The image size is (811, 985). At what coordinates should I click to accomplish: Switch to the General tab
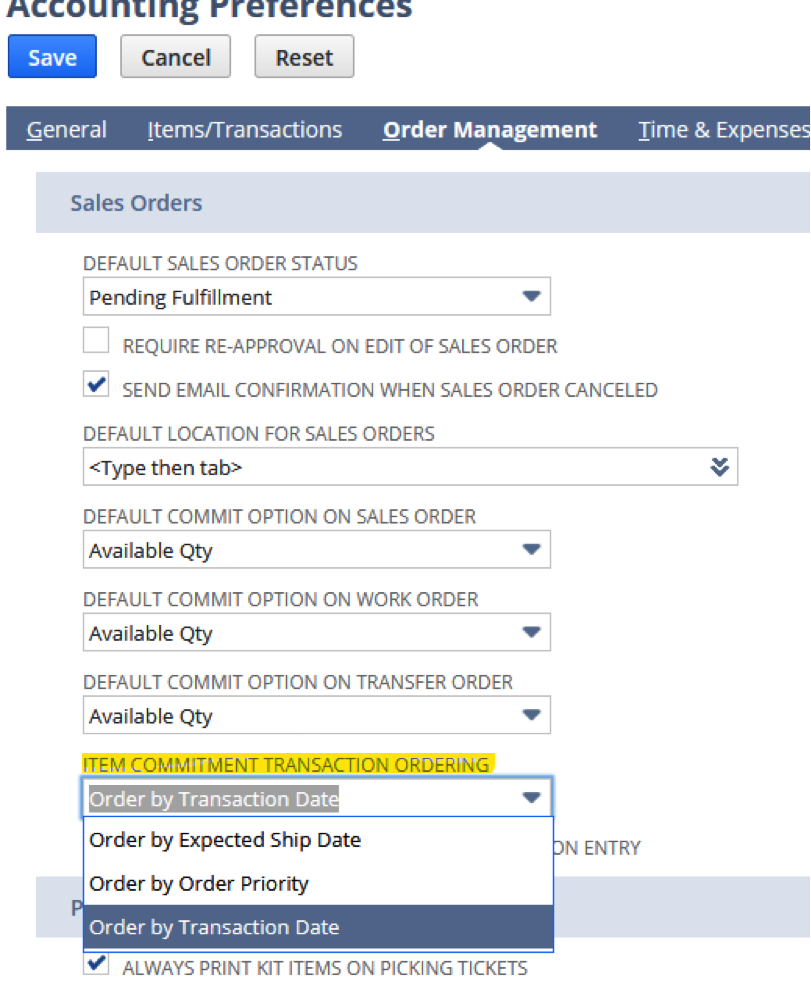[x=66, y=129]
